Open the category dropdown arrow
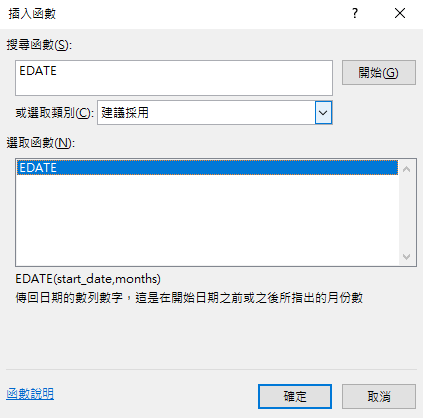The height and width of the screenshot is (418, 423). tap(323, 113)
